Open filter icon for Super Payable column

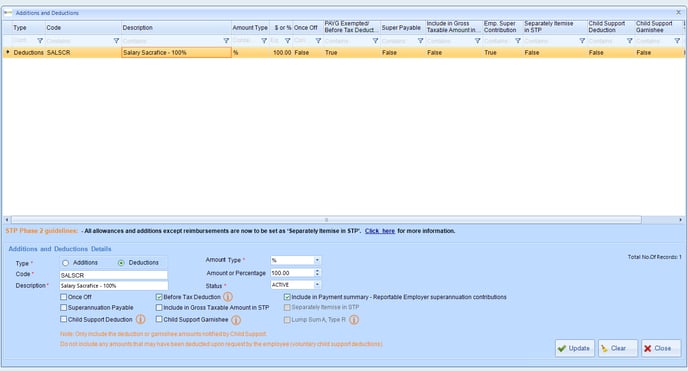420,41
